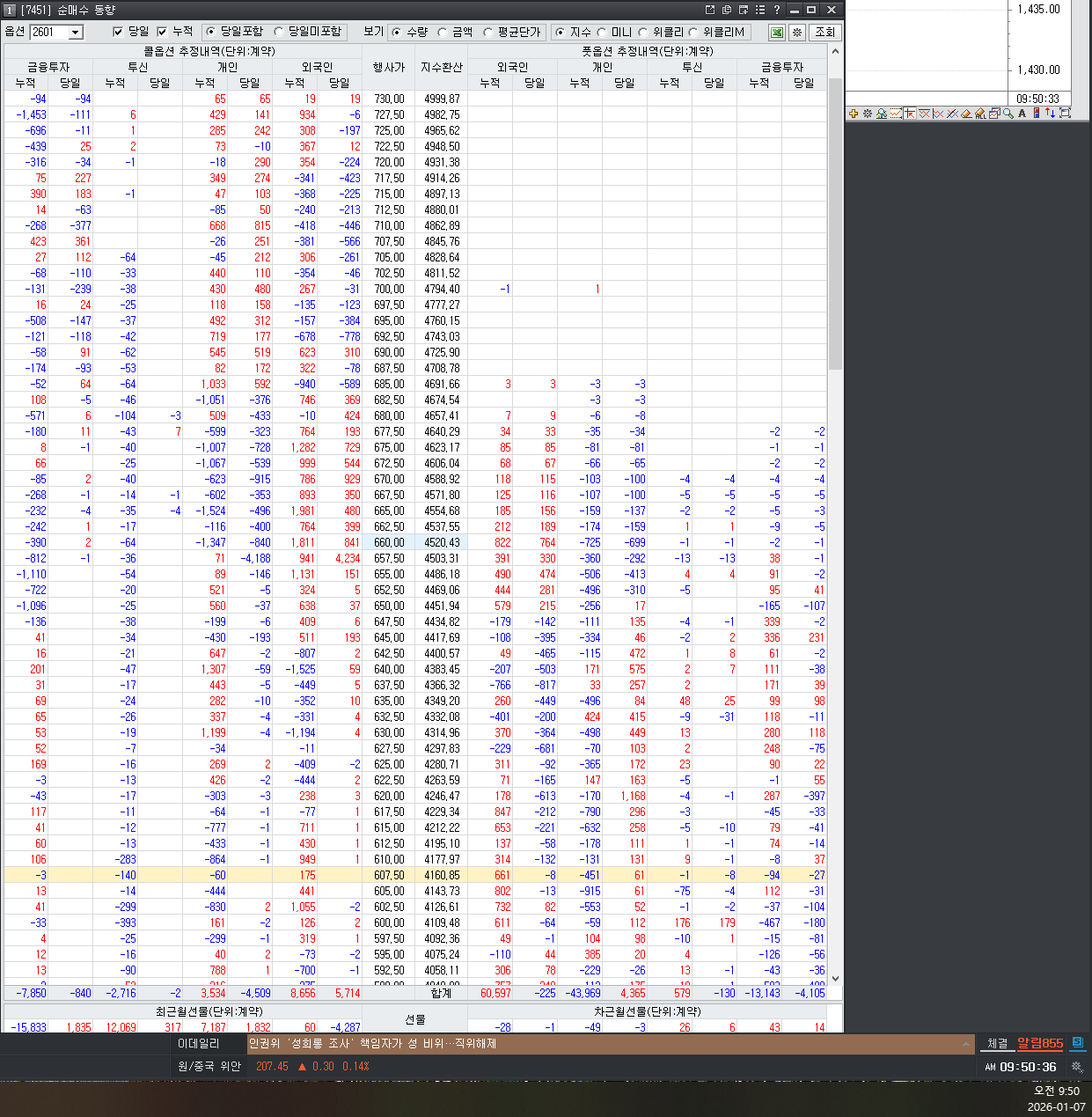Select the 미니 option radio button
The height and width of the screenshot is (1117, 1092).
click(x=603, y=32)
